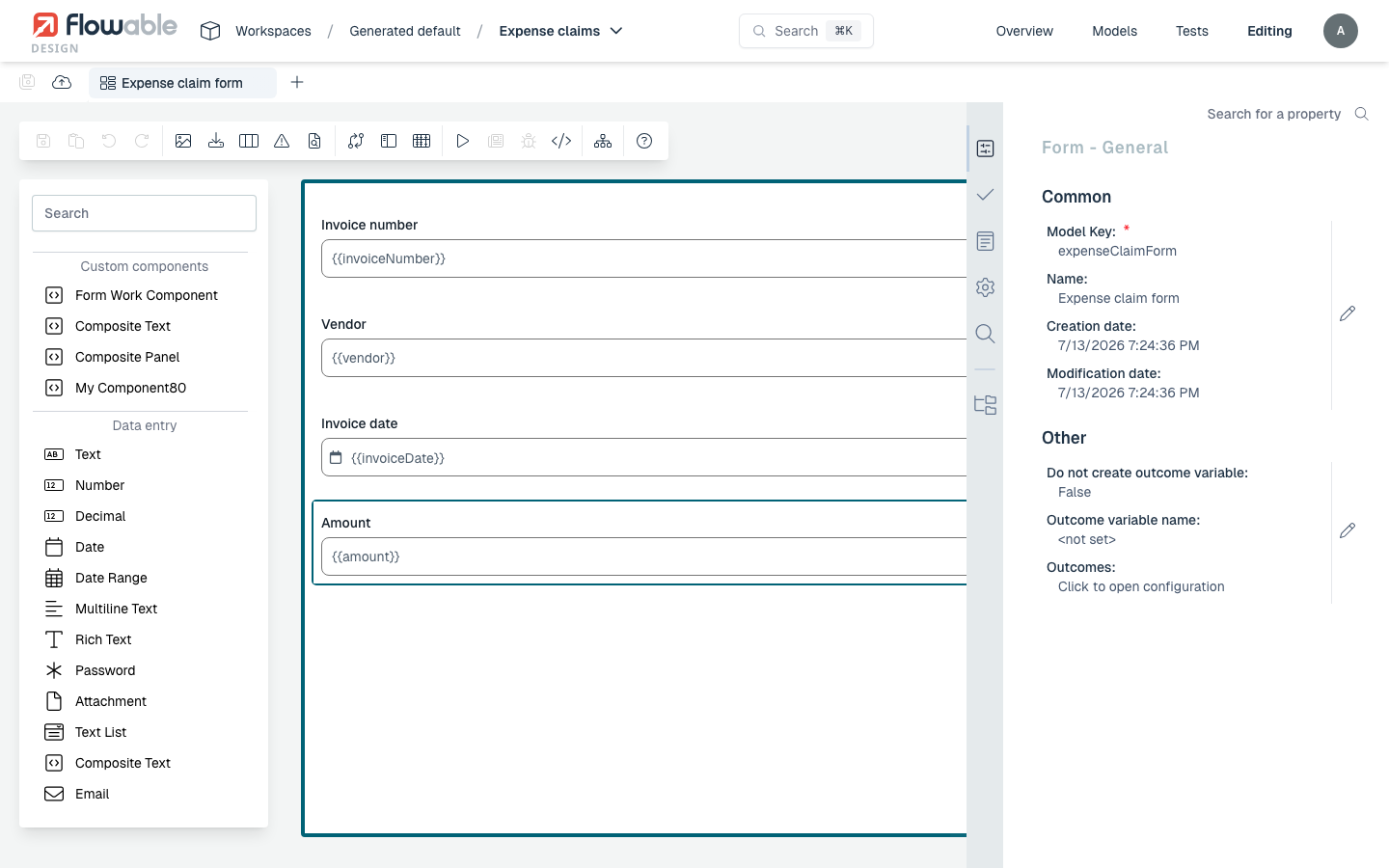1389x868 pixels.
Task: Select the Invoice date field on the canvas
Action: pos(643,457)
